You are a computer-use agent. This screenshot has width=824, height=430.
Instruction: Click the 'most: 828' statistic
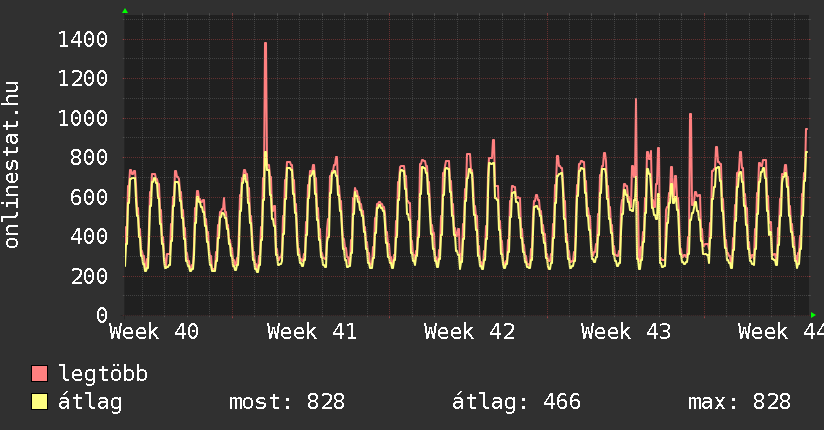287,402
